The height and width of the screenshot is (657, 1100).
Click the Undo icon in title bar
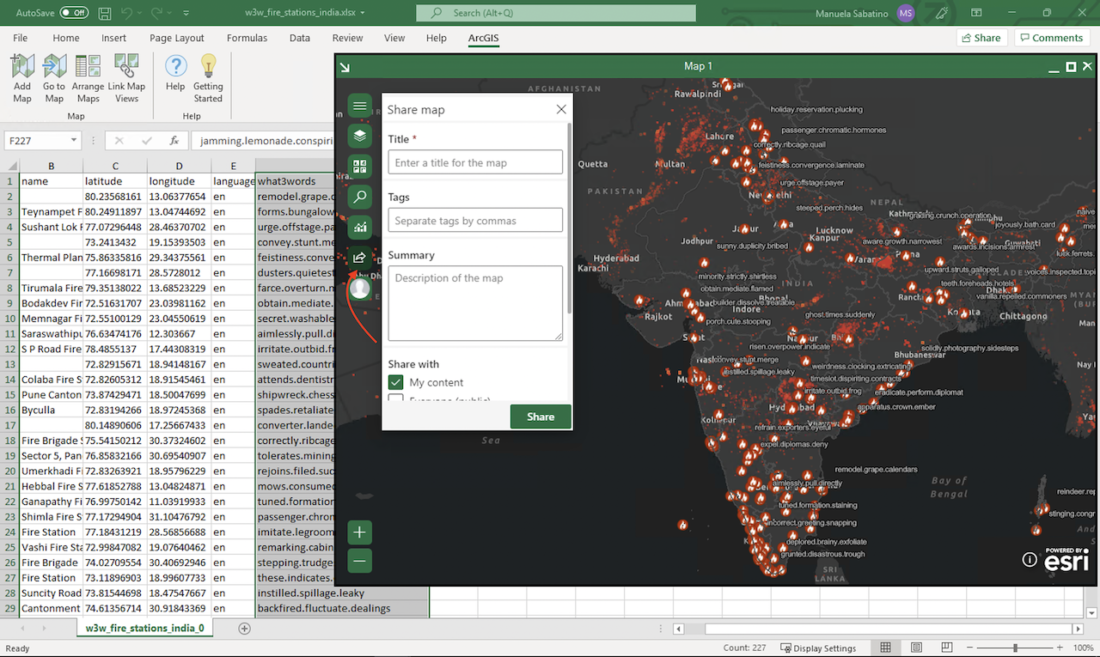127,13
